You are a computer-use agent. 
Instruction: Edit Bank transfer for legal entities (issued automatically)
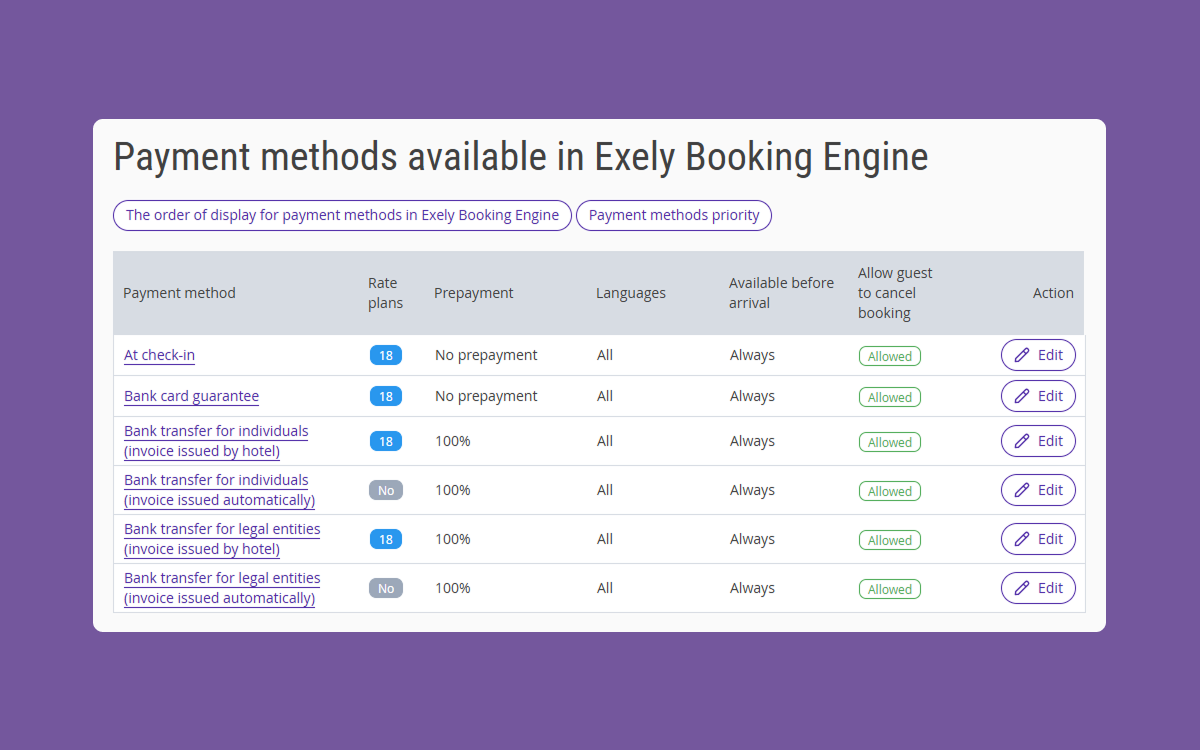pyautogui.click(x=1038, y=588)
